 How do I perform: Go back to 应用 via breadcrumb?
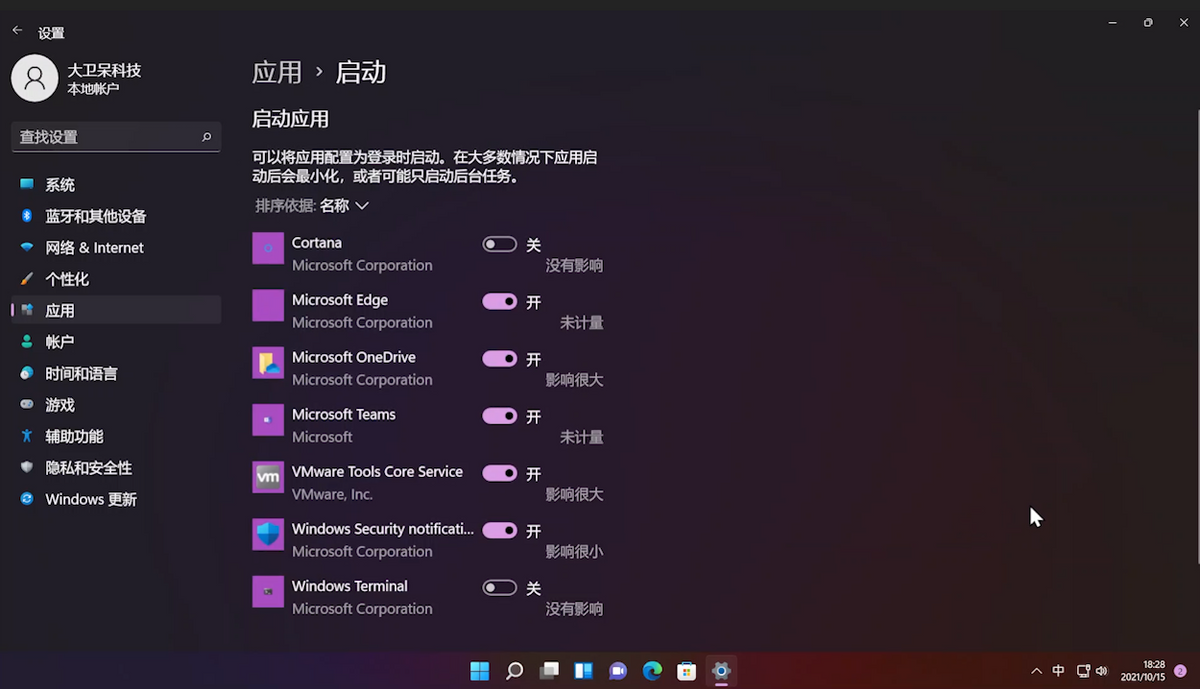(x=277, y=72)
